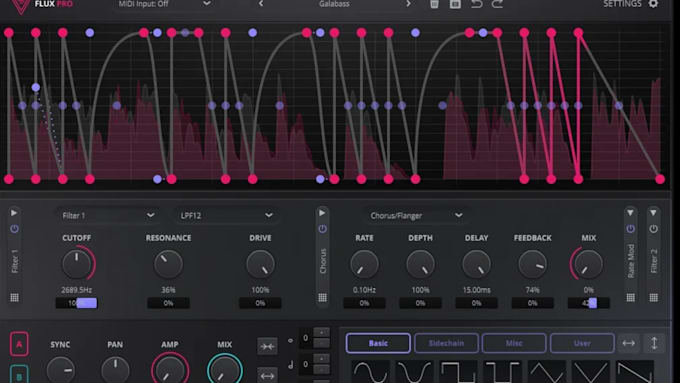Switch to the Misc shapes tab
This screenshot has height=383, width=680.
coord(514,343)
